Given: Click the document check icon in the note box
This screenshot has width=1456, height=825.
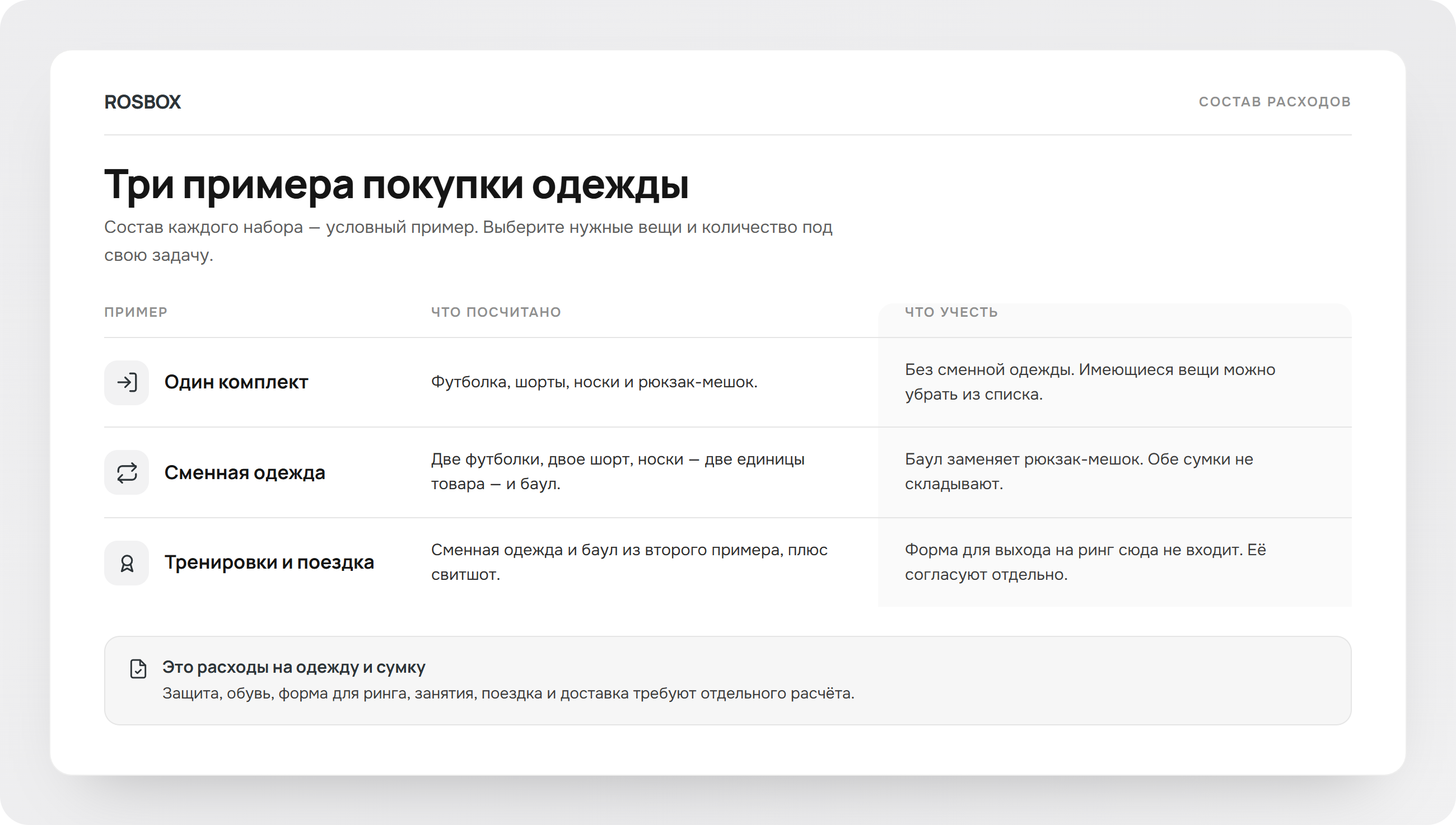Looking at the screenshot, I should 138,669.
